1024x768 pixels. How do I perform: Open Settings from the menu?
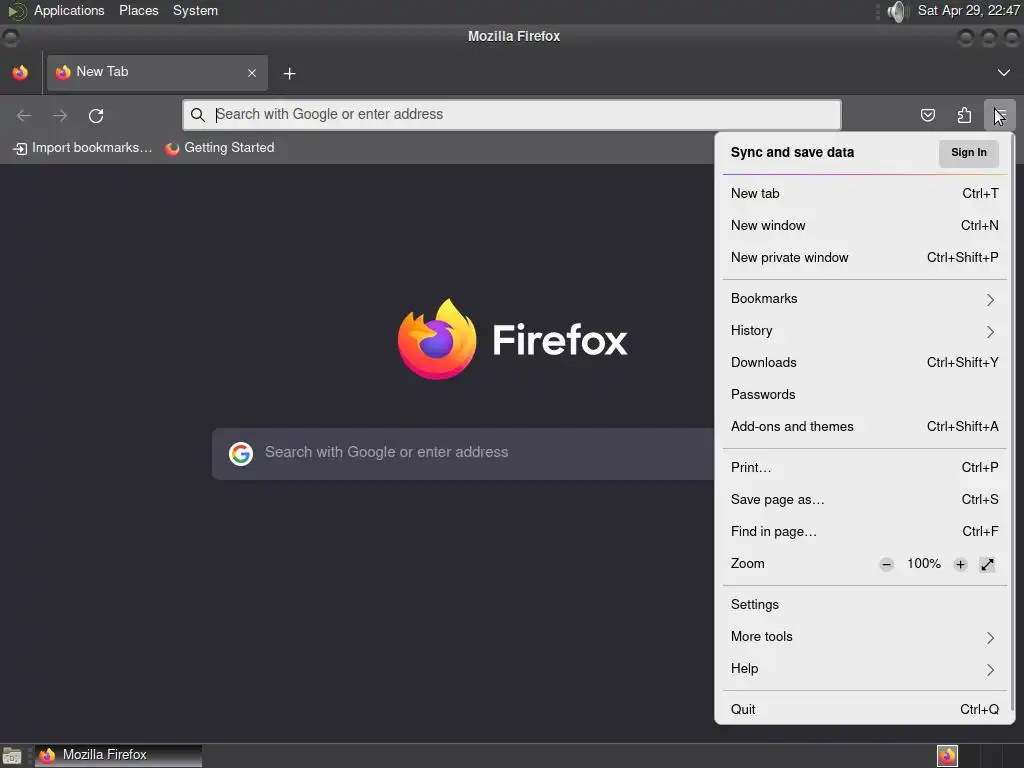[864, 605]
